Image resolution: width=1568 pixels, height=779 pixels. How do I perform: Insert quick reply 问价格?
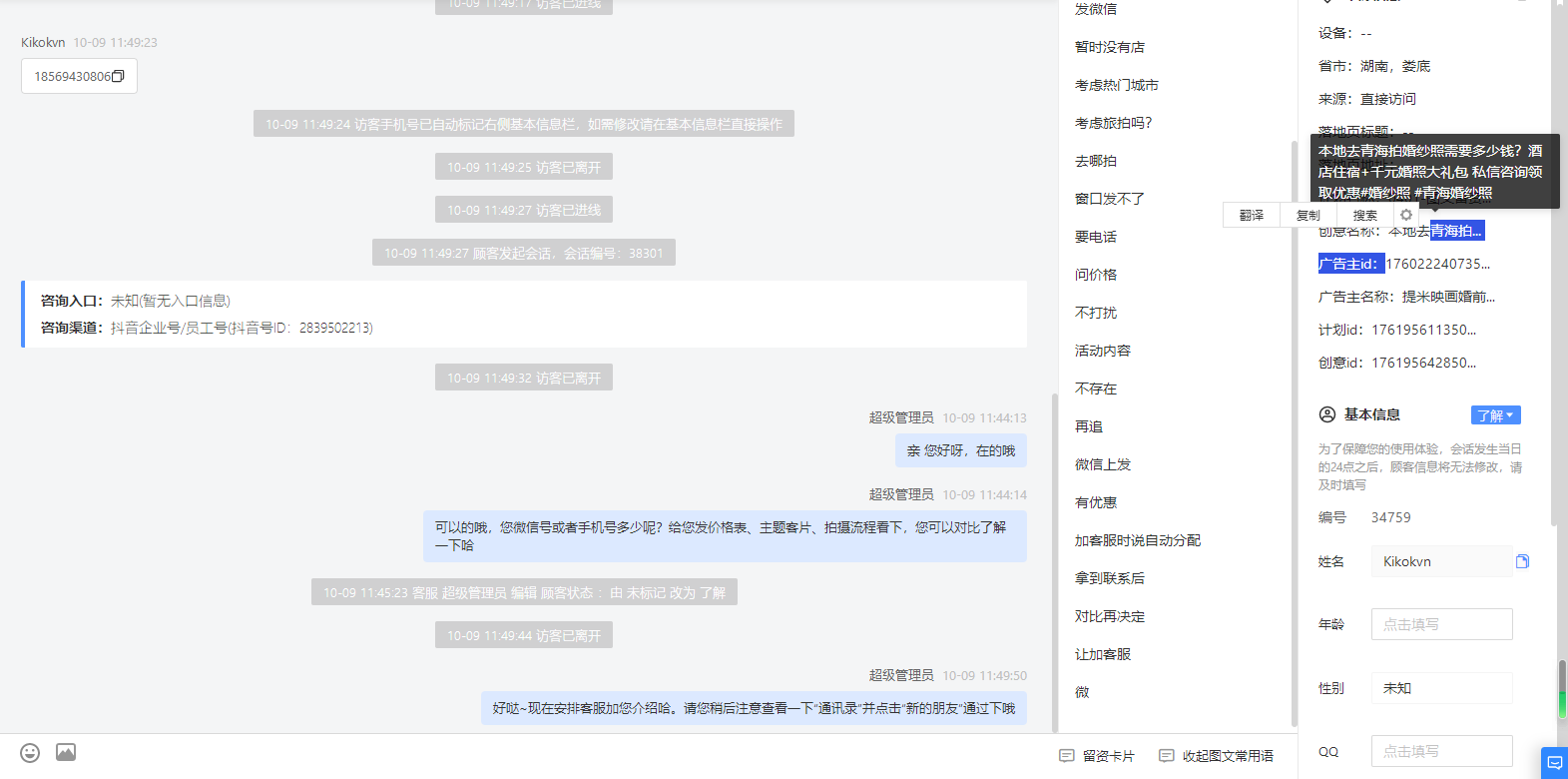(1096, 275)
